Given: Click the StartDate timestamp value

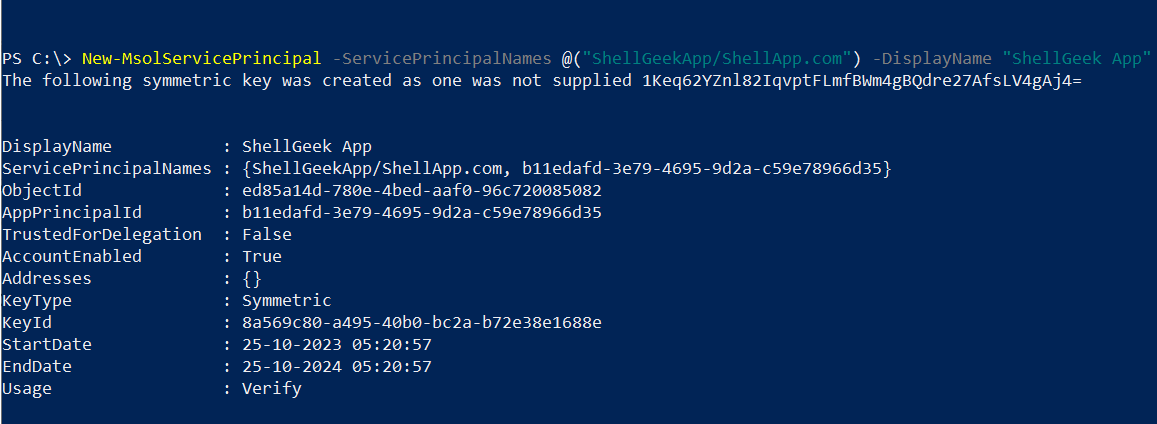Looking at the screenshot, I should coord(336,345).
